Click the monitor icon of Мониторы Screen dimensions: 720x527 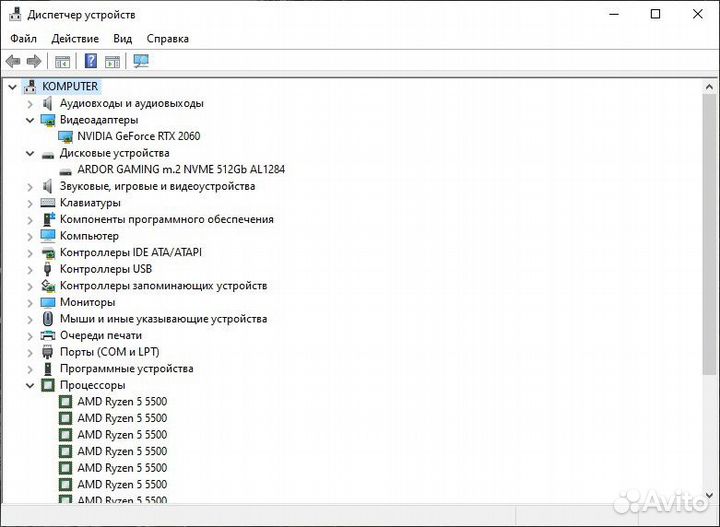(x=48, y=302)
